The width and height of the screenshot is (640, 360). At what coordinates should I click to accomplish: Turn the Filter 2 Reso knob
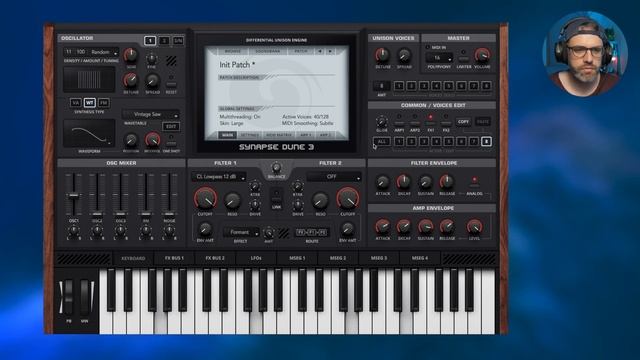(320, 200)
